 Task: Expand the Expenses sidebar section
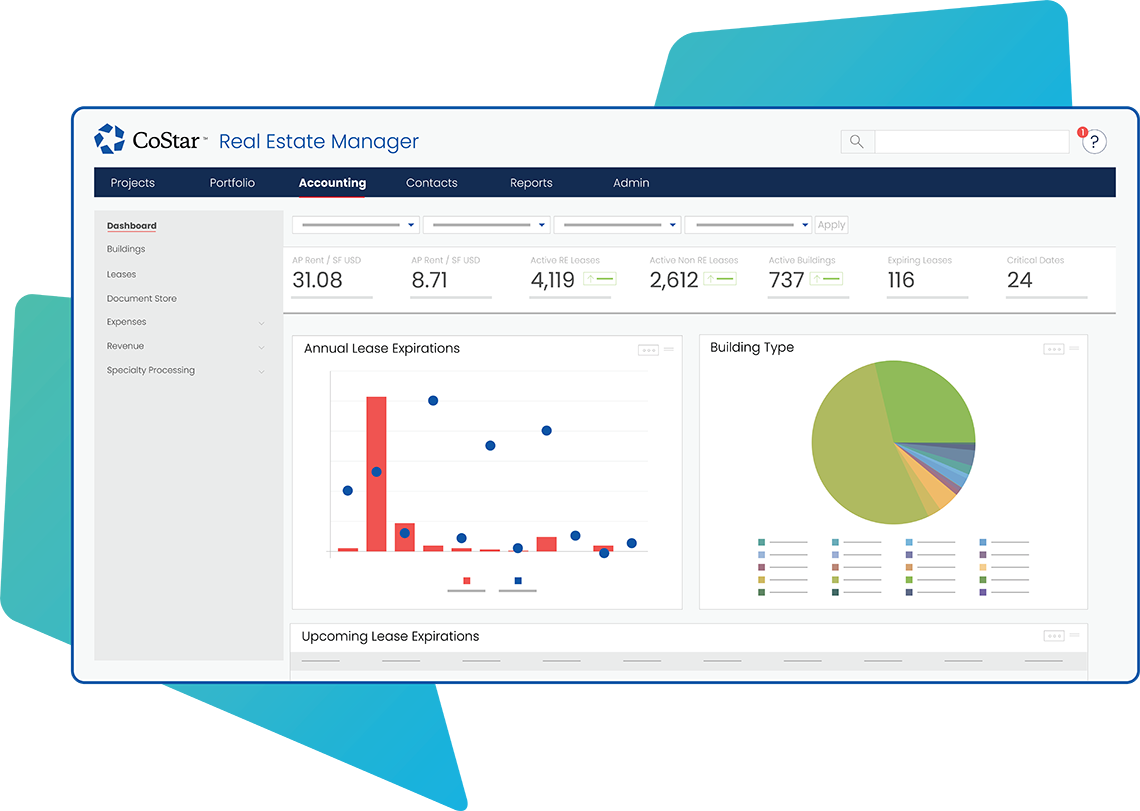pos(261,323)
